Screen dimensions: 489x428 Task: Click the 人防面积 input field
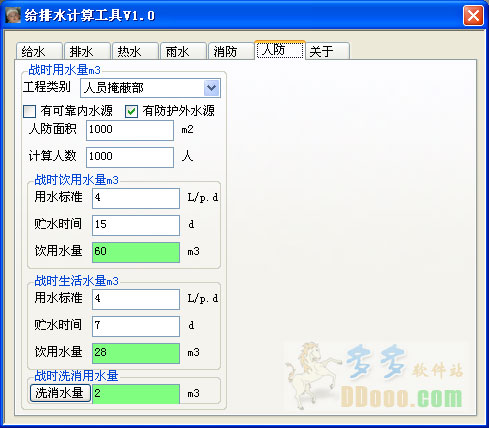click(130, 130)
